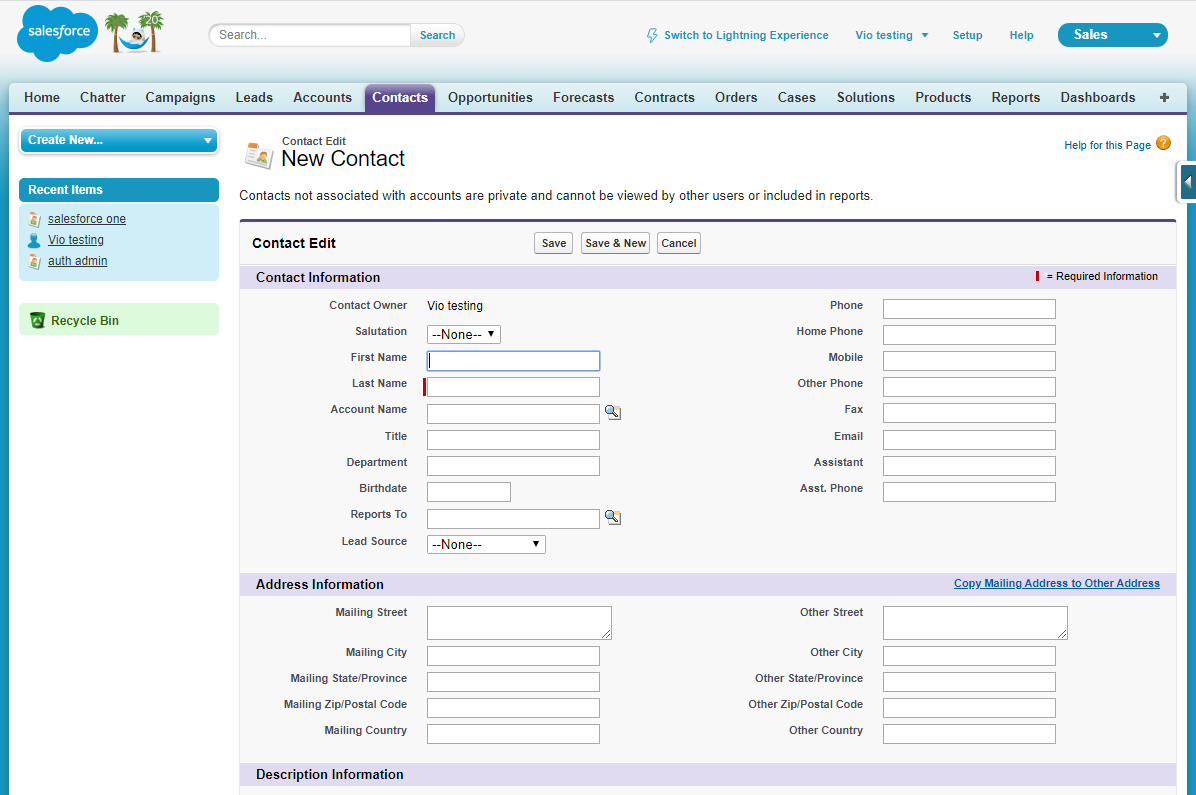Open the Products tab
Image resolution: width=1196 pixels, height=795 pixels.
pyautogui.click(x=943, y=98)
